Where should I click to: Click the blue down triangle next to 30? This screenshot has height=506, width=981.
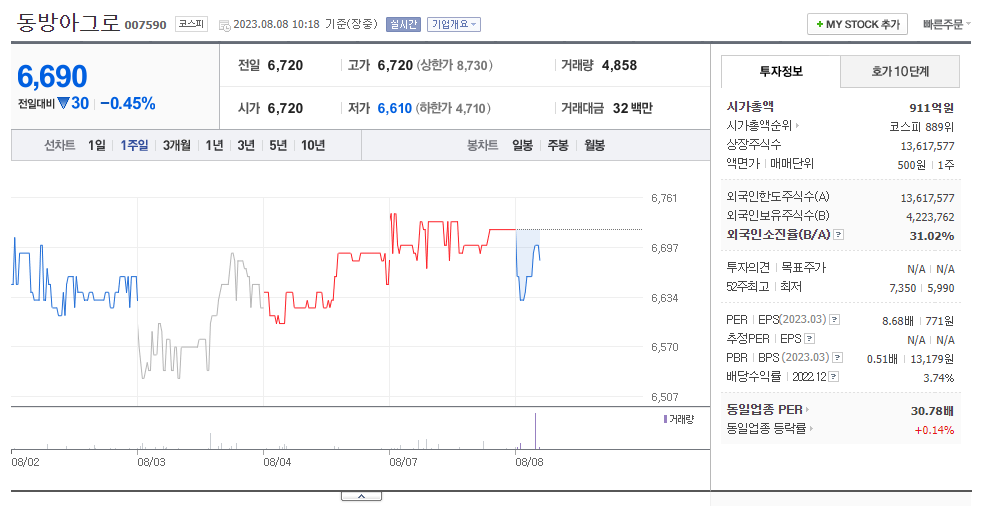(63, 103)
